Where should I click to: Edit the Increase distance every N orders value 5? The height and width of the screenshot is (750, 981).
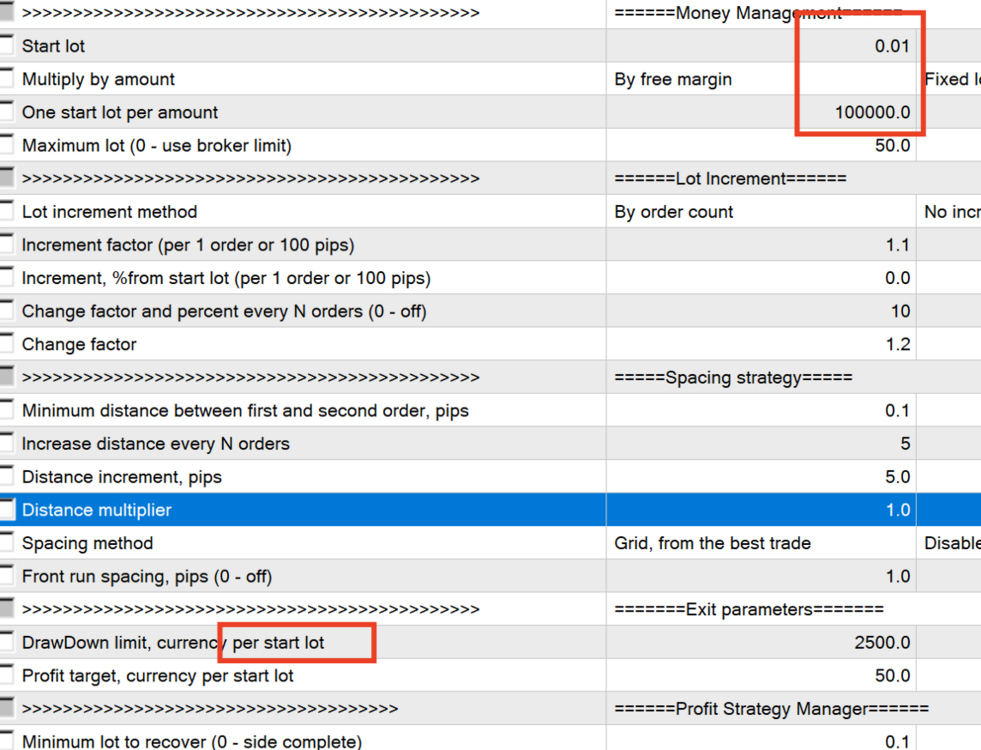click(761, 443)
